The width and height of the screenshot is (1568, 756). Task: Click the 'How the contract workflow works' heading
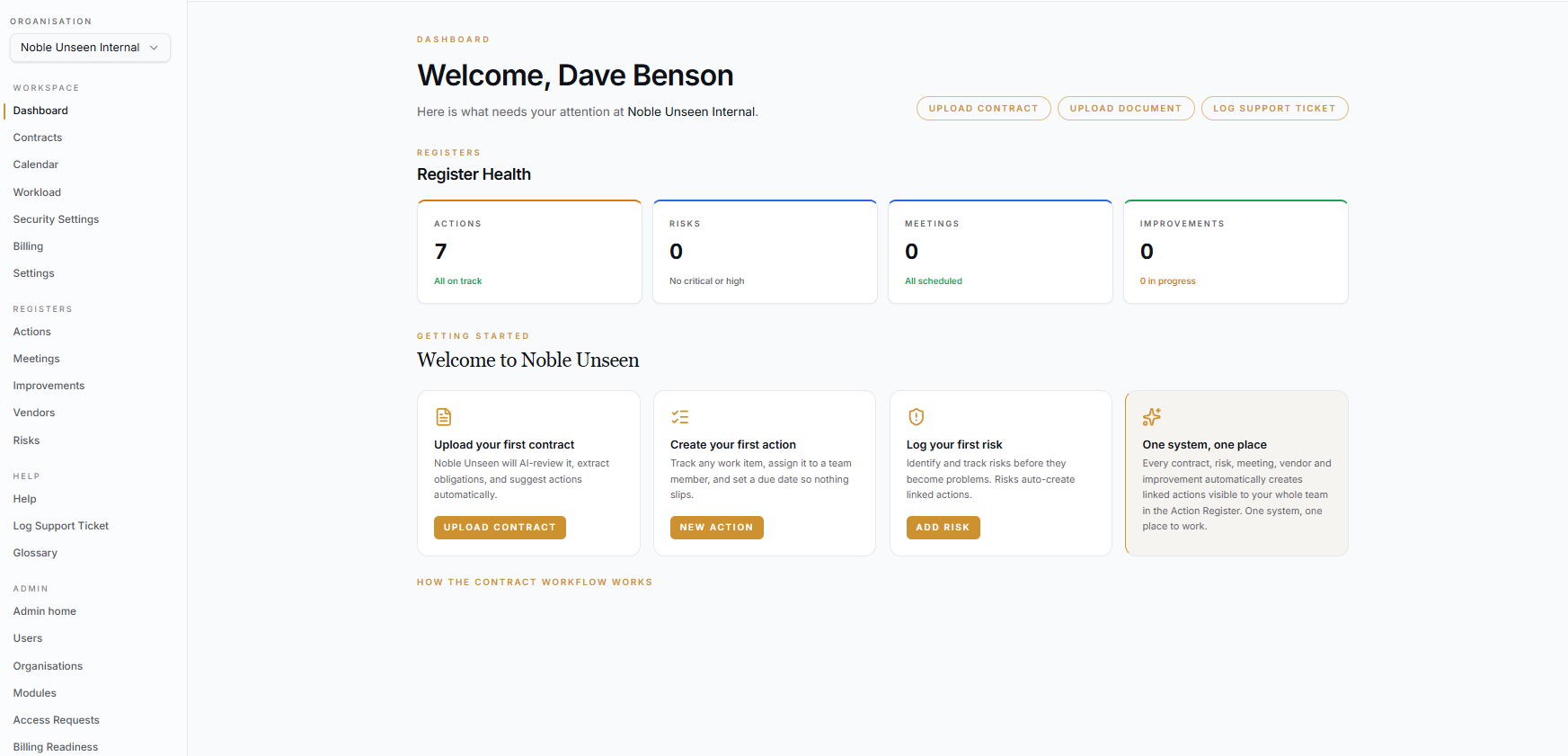click(x=535, y=583)
